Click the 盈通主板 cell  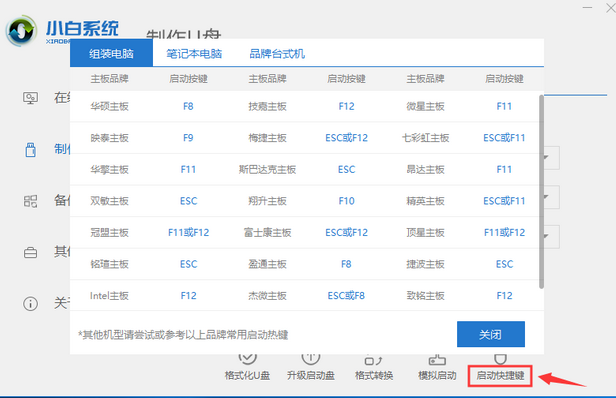coord(267,264)
